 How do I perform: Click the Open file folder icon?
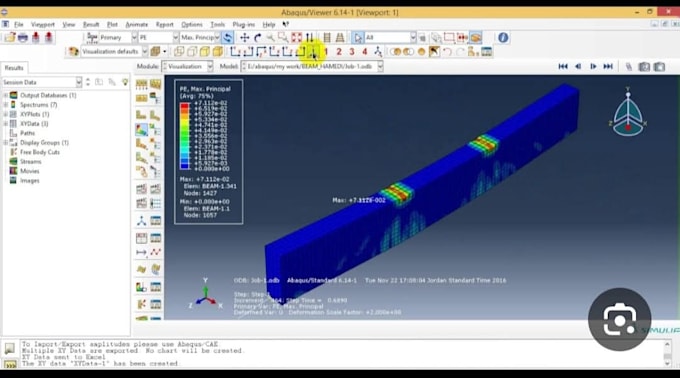[10, 38]
